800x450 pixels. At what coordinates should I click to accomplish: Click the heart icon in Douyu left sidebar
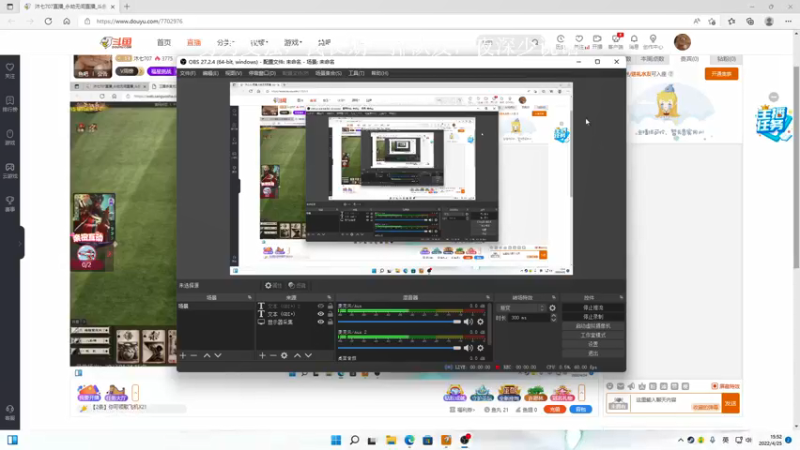10,70
